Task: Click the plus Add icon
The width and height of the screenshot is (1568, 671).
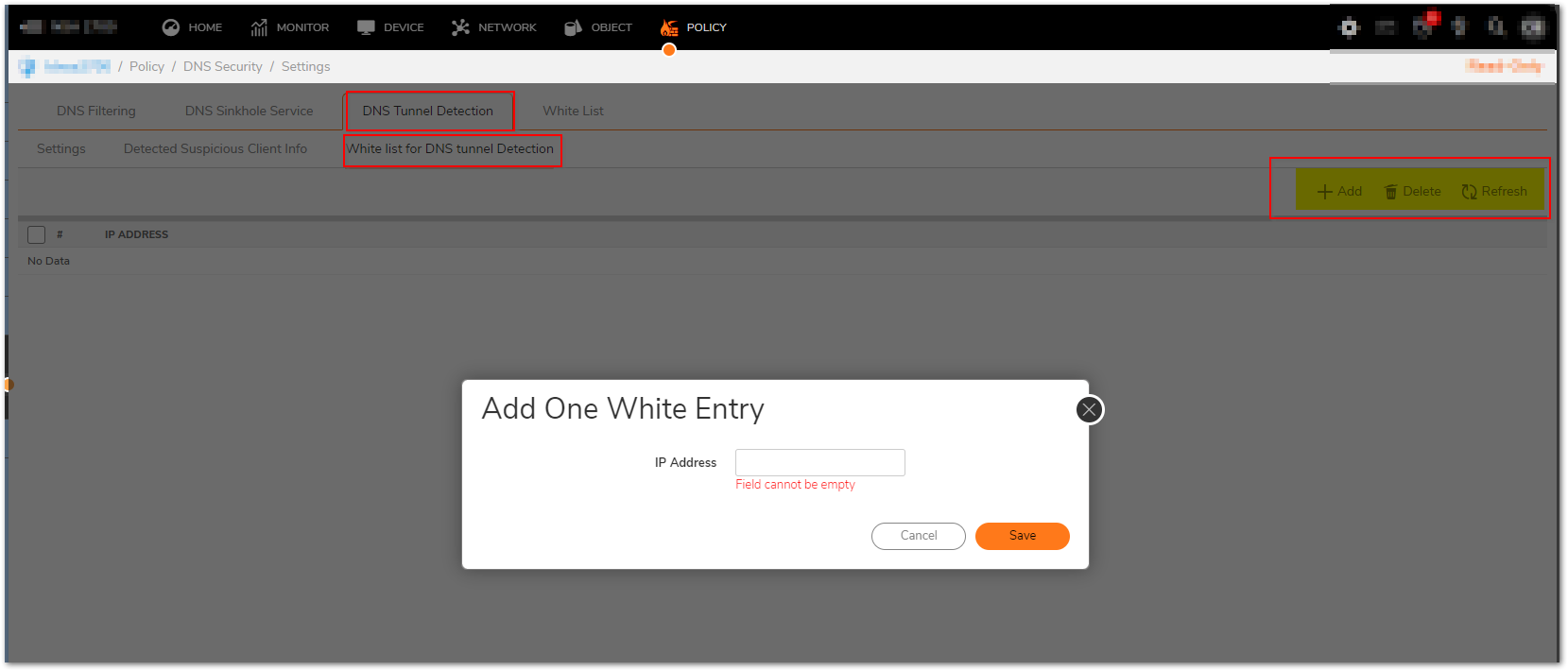Action: point(1324,192)
